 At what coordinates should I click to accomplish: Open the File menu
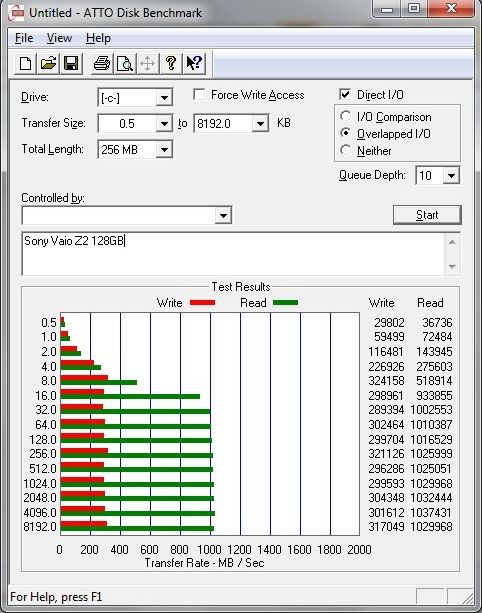24,38
